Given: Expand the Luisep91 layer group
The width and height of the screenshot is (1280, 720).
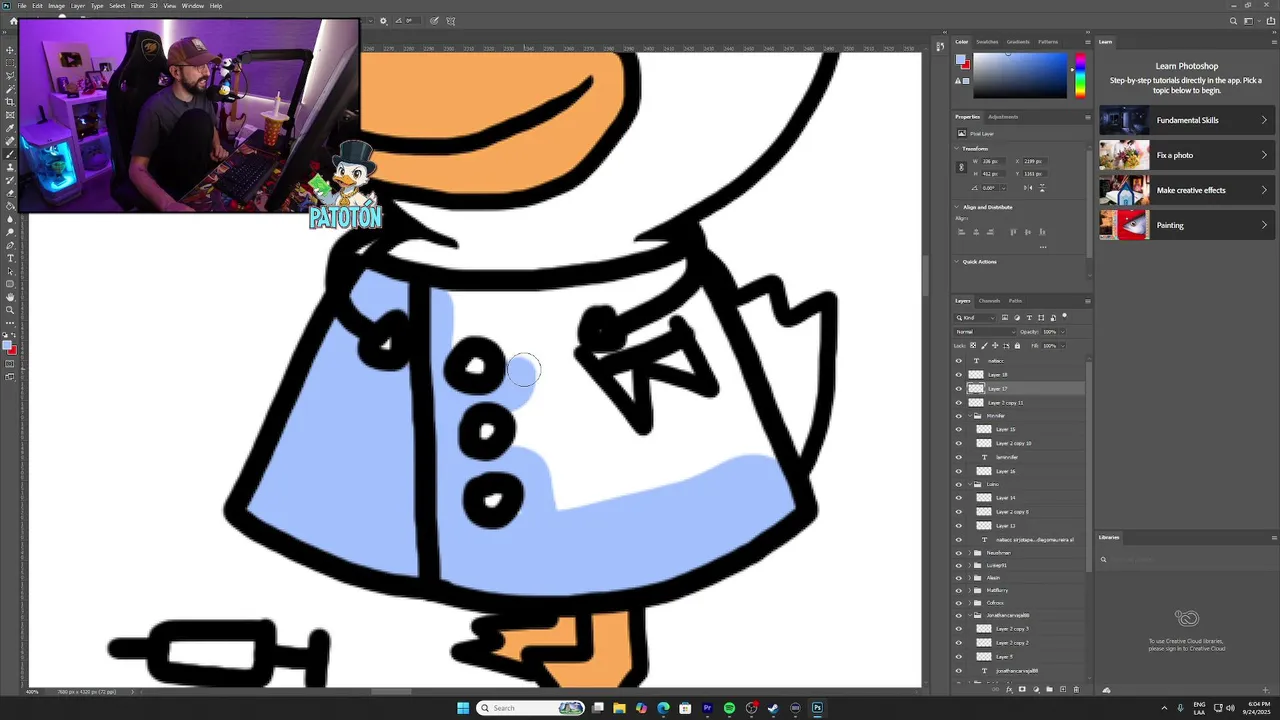Looking at the screenshot, I should 970,565.
